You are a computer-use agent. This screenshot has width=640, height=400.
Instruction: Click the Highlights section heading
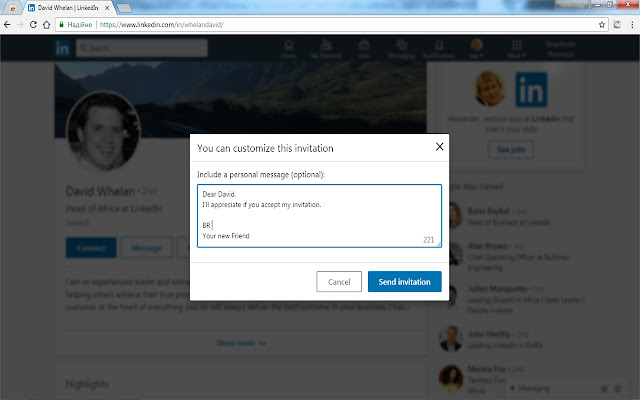(x=87, y=384)
